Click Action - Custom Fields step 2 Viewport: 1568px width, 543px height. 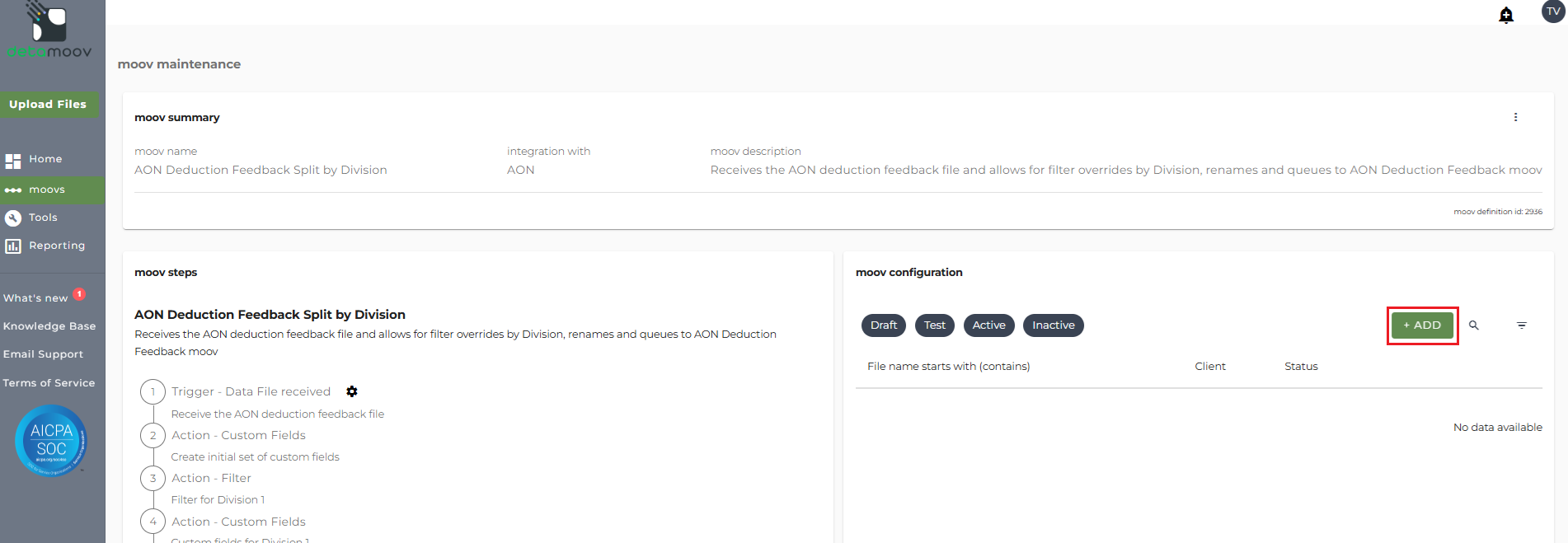tap(238, 435)
